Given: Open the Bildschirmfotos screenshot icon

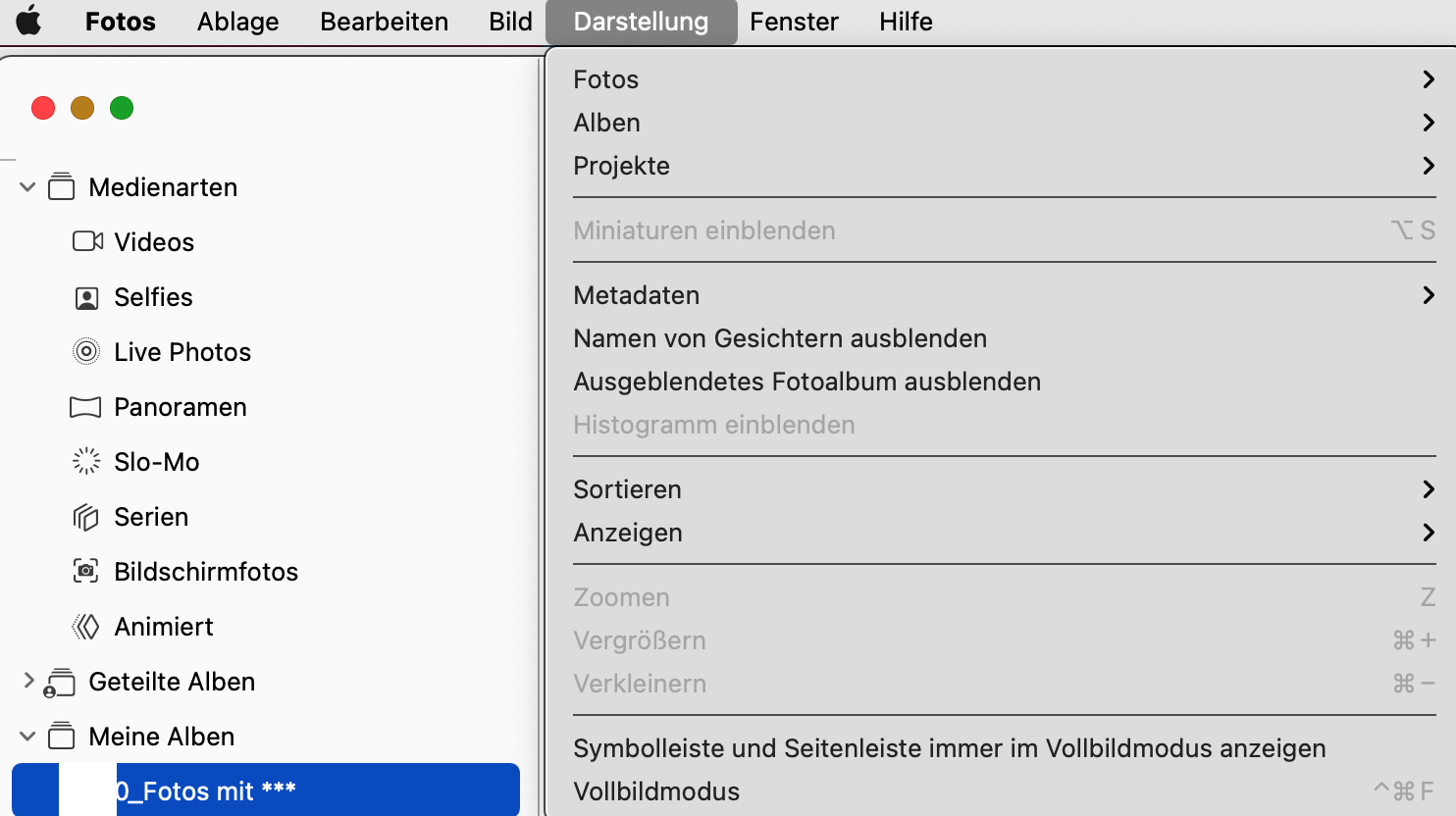Looking at the screenshot, I should point(87,571).
